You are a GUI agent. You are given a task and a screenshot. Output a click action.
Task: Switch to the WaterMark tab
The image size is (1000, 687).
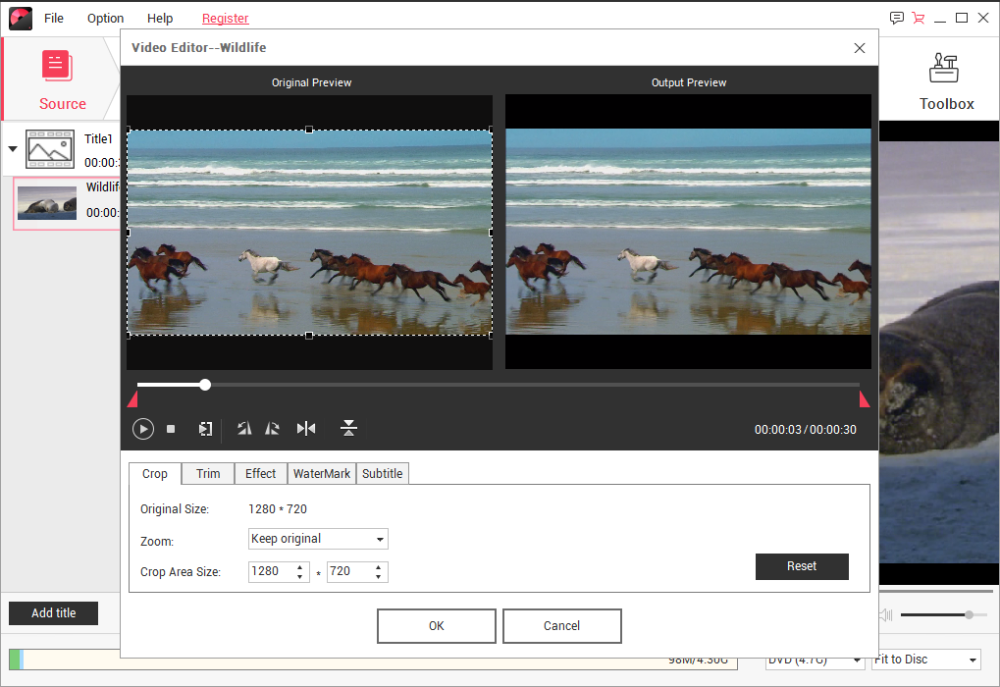(x=321, y=474)
